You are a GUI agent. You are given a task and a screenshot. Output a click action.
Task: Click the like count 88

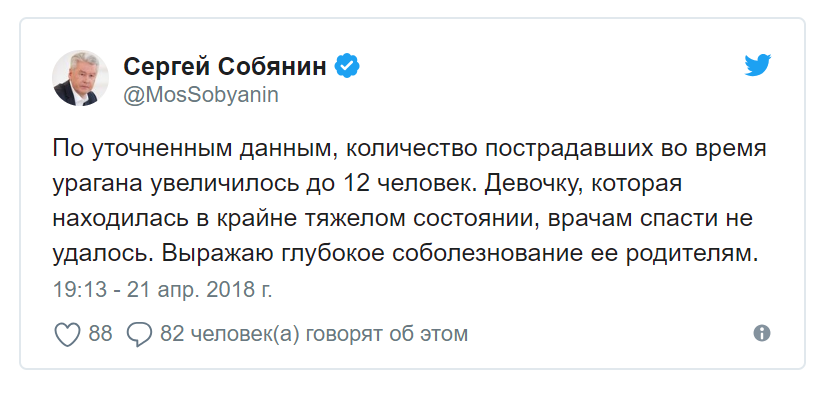tap(100, 333)
